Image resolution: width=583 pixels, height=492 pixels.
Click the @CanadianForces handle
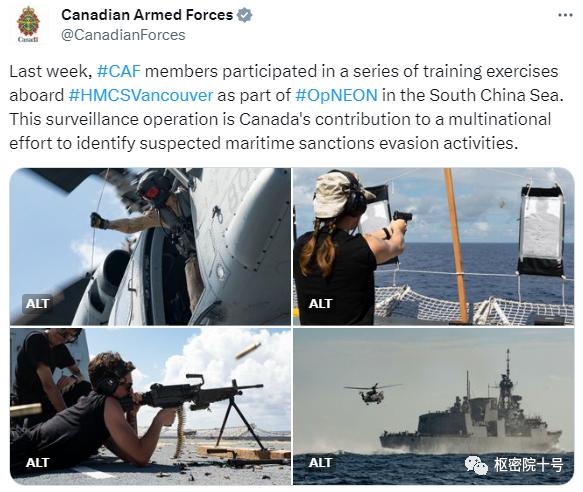point(123,35)
